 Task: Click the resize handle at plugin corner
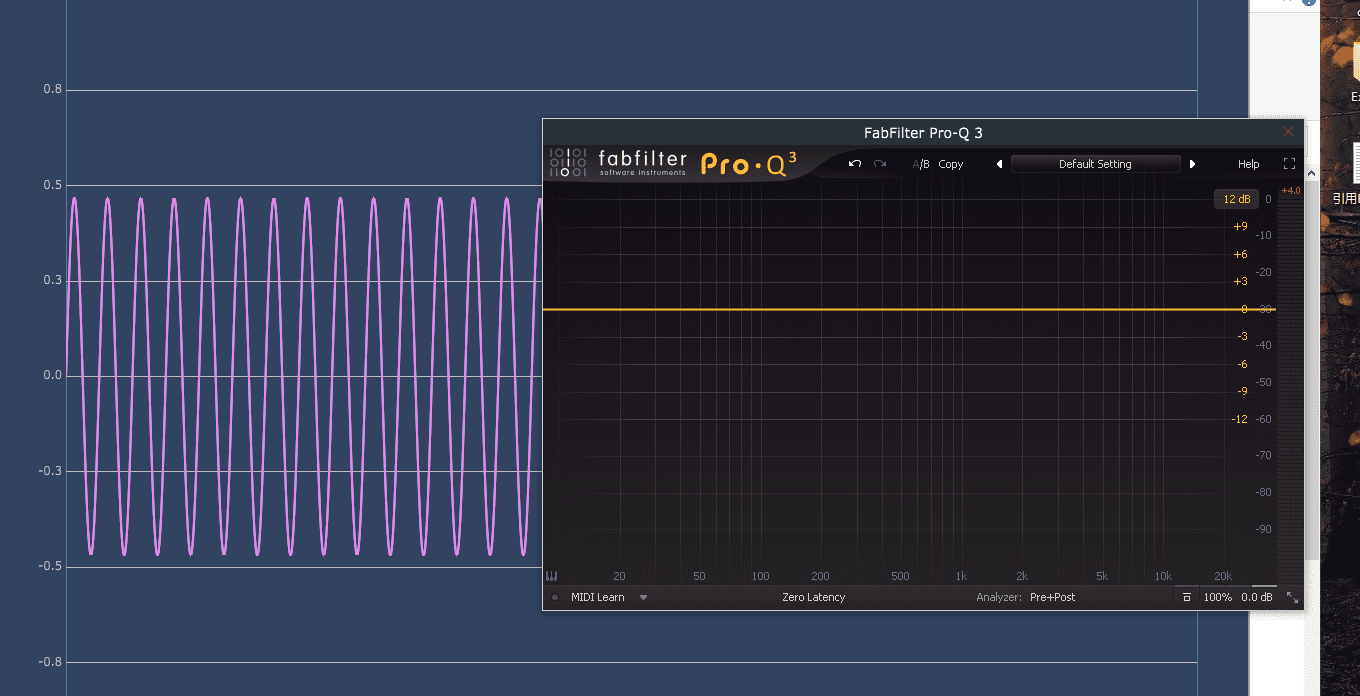pos(1292,597)
